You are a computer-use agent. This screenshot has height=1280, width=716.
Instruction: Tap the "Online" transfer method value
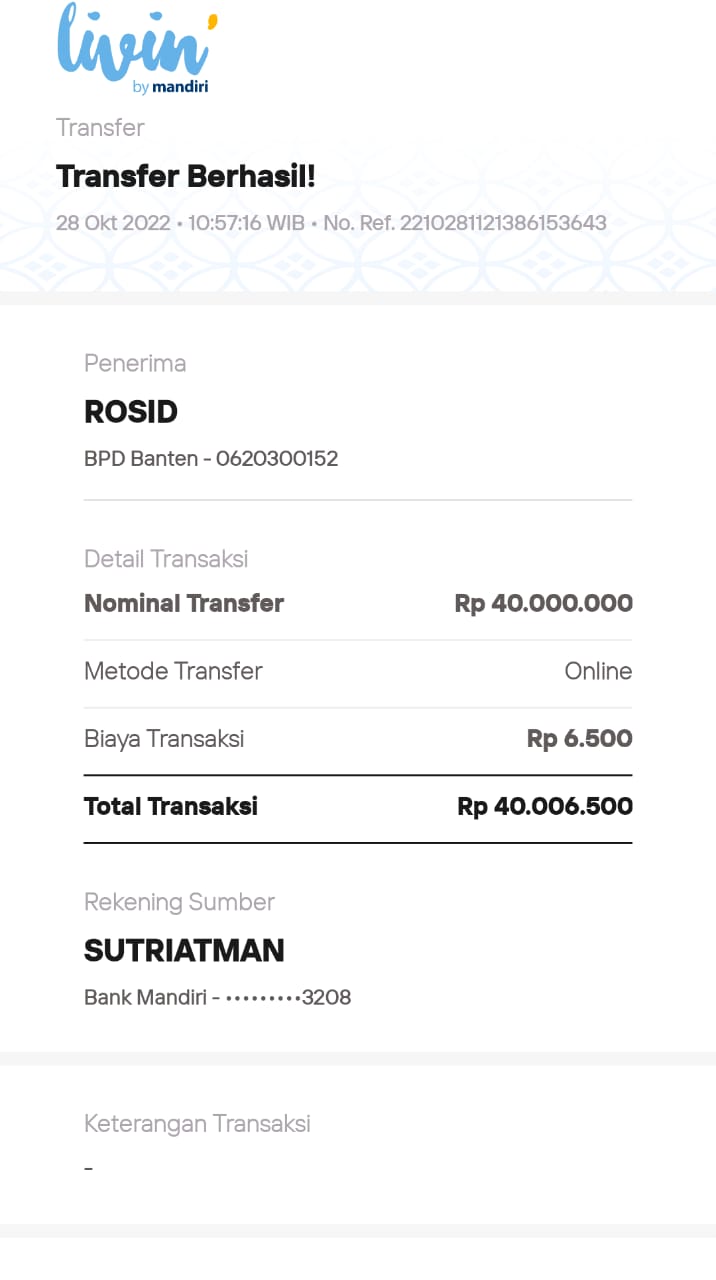coord(598,671)
